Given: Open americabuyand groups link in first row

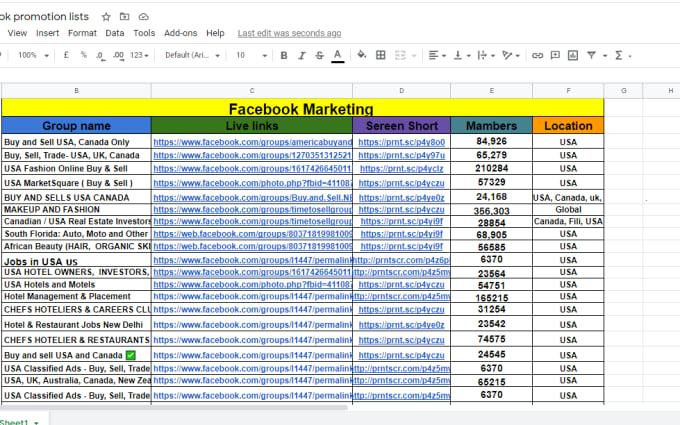Looking at the screenshot, I should [x=252, y=142].
